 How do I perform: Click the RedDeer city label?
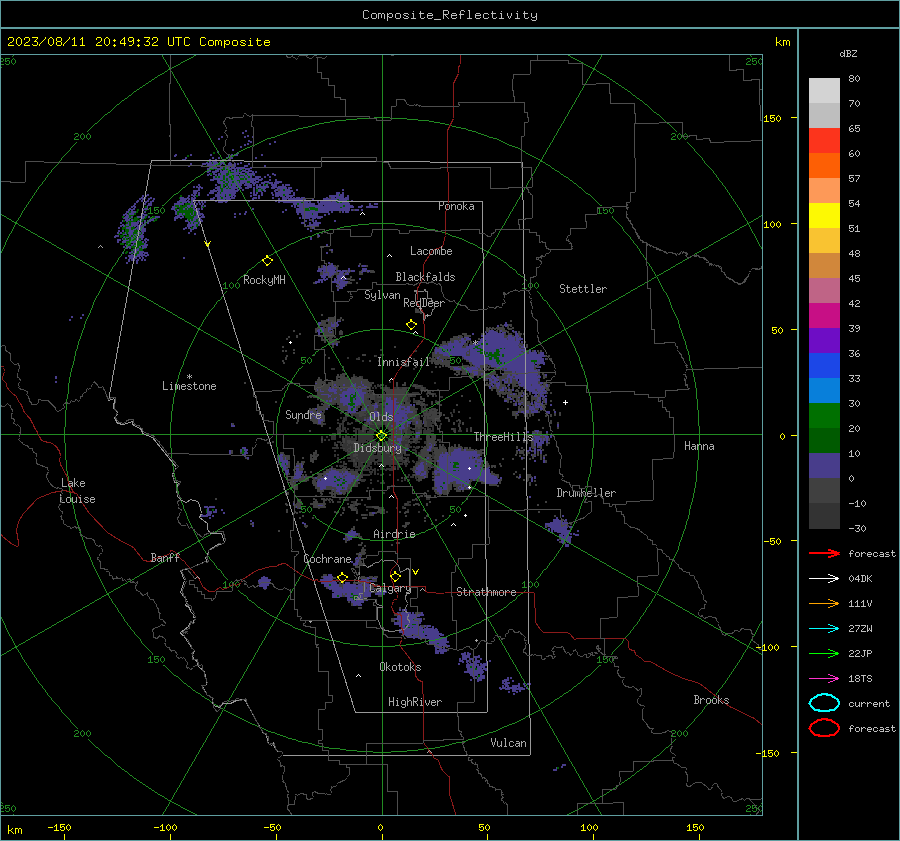[424, 303]
